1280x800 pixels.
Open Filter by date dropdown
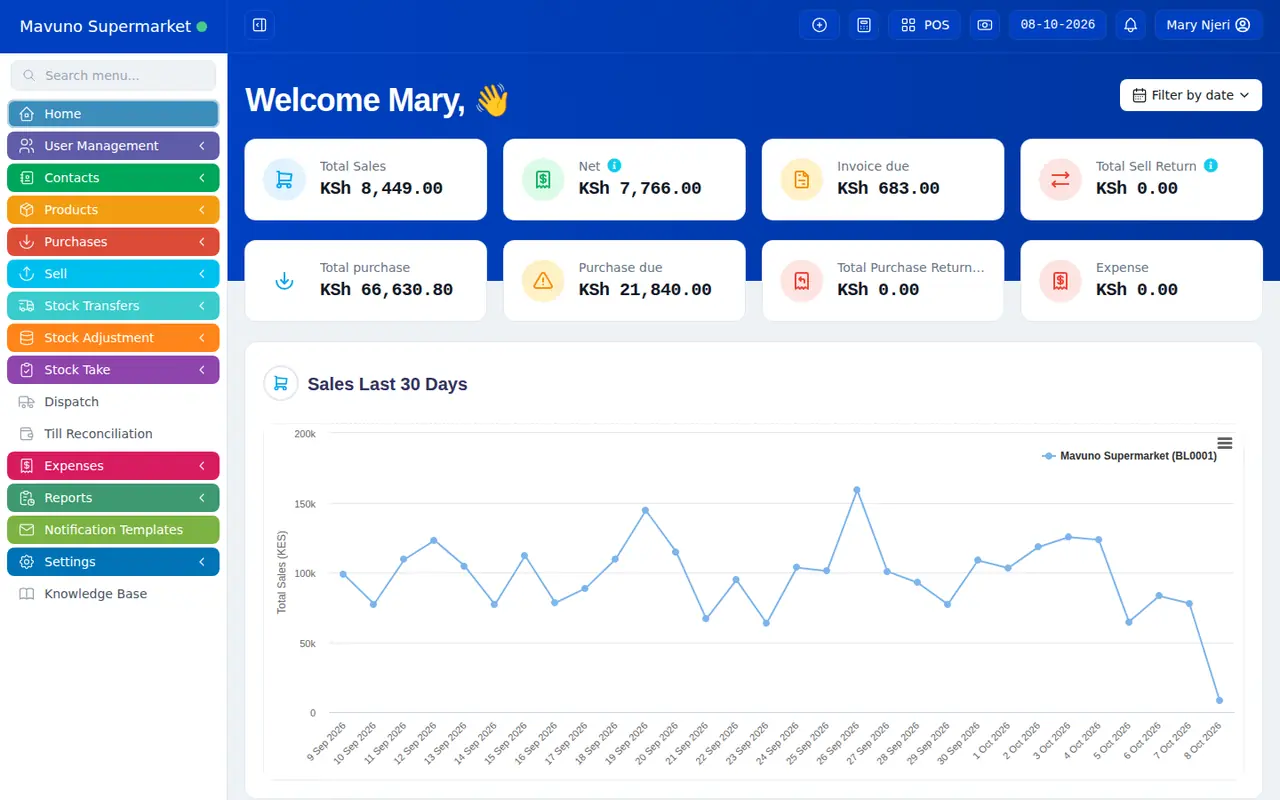pos(1191,95)
